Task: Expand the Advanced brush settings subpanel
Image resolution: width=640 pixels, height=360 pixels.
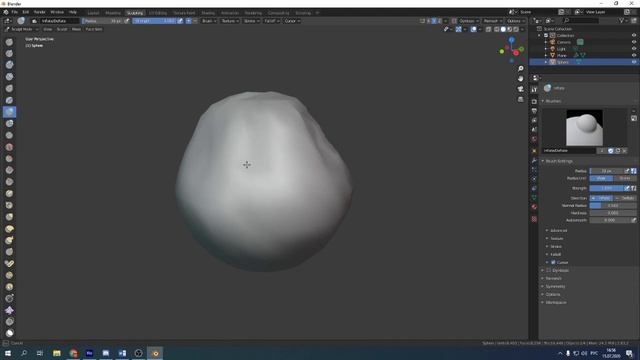Action: 557,231
